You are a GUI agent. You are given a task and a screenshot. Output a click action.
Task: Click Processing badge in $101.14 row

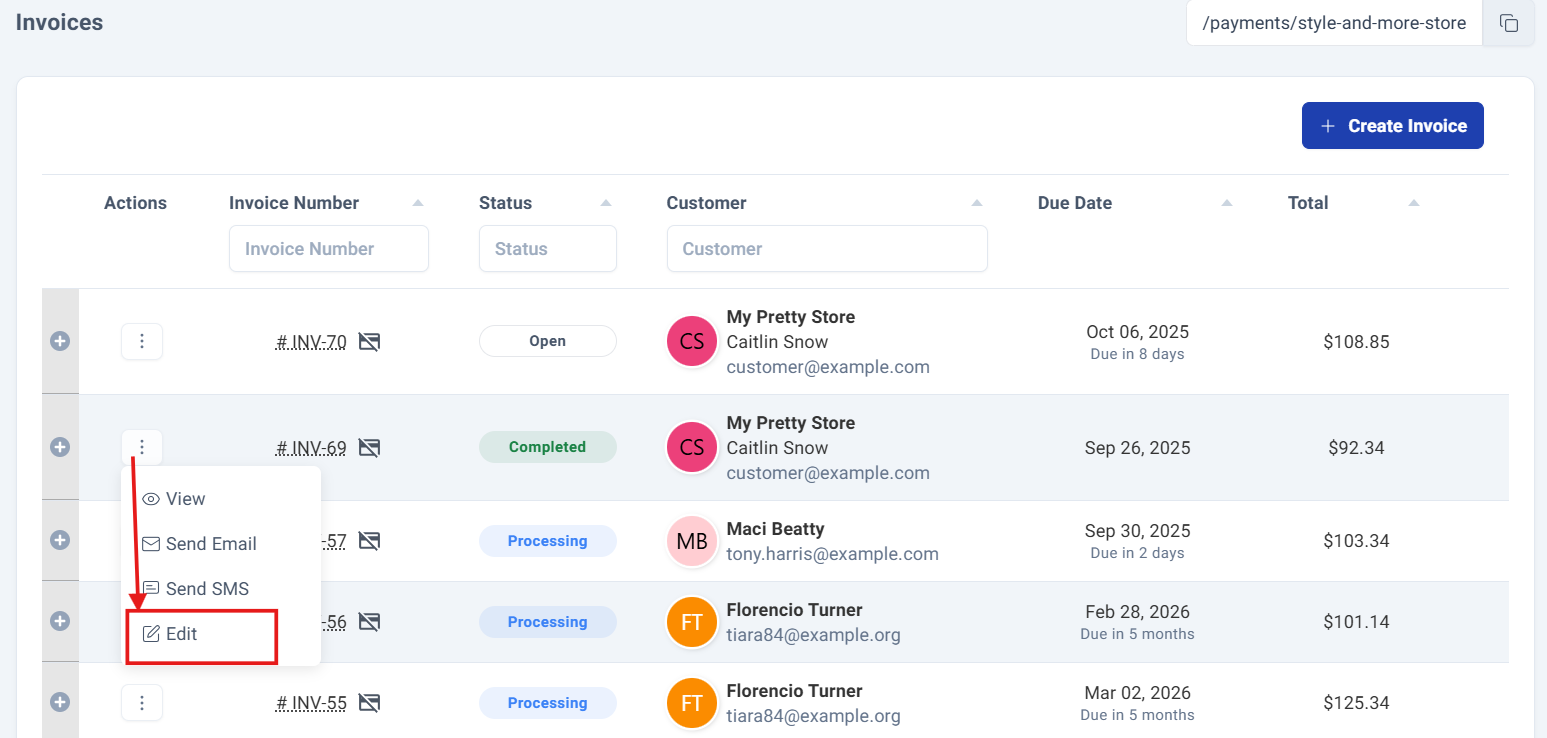pos(548,622)
